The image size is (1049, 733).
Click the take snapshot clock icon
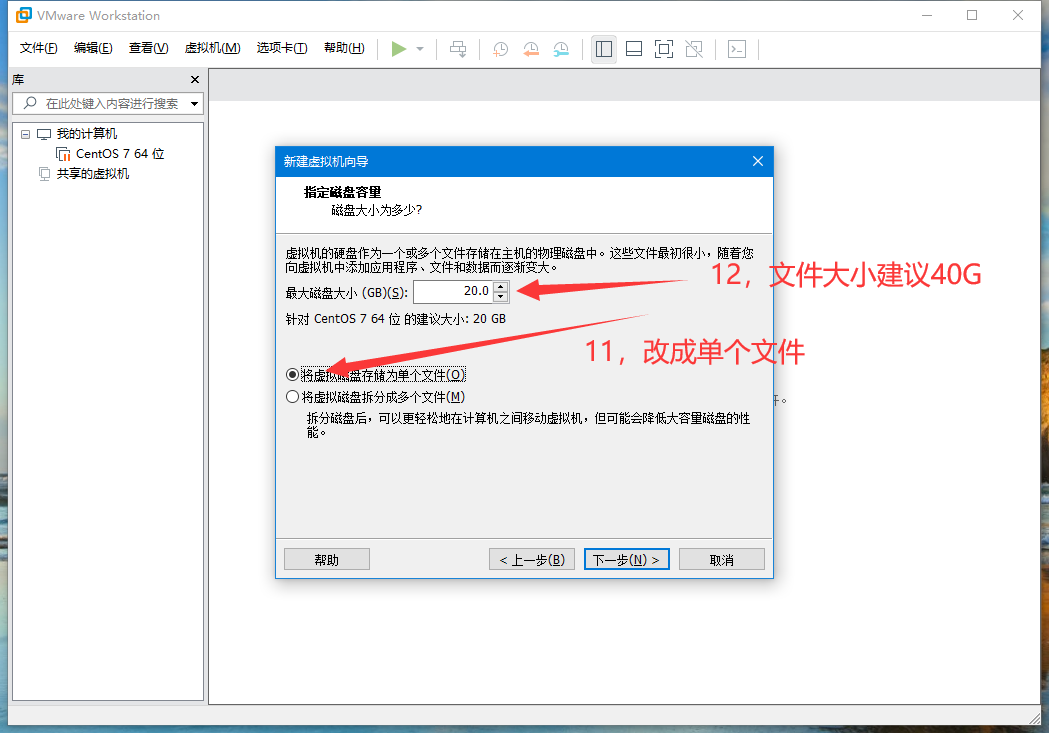pos(500,49)
